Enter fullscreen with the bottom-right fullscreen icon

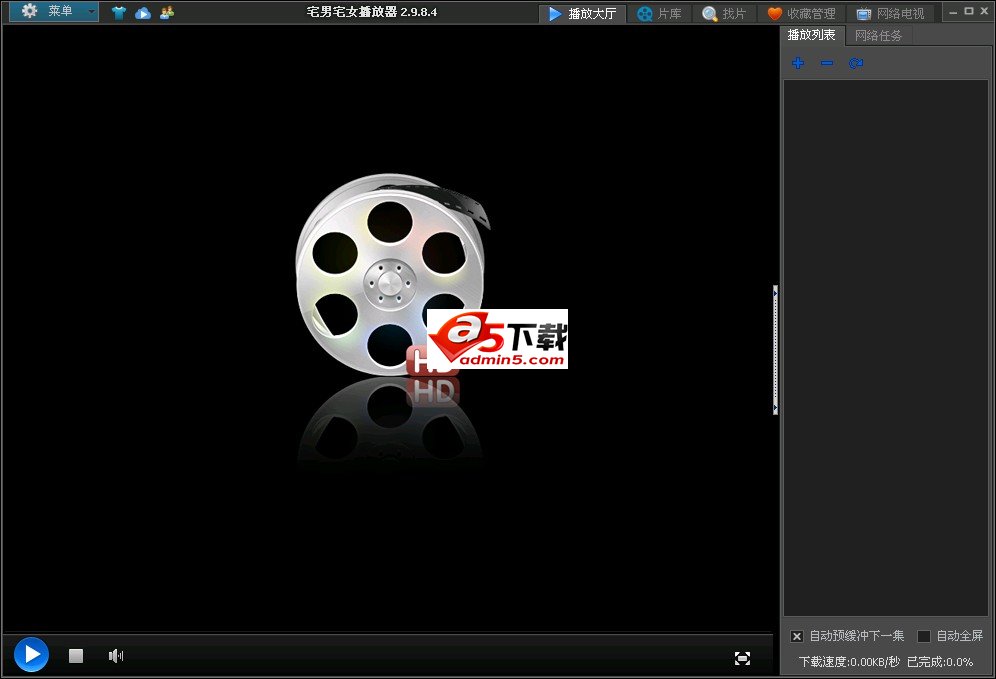pos(742,657)
